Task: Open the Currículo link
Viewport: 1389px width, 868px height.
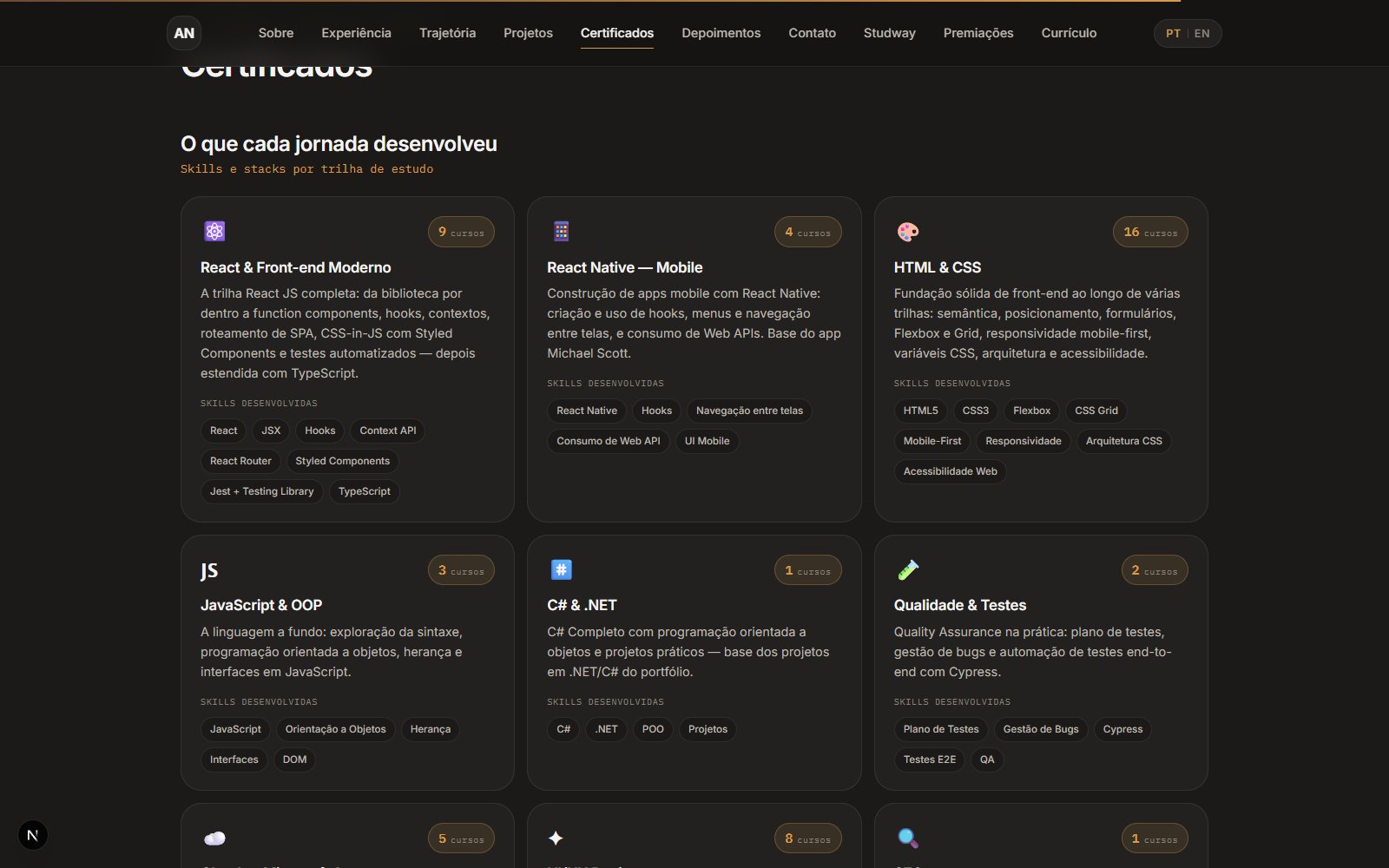Action: pos(1069,33)
